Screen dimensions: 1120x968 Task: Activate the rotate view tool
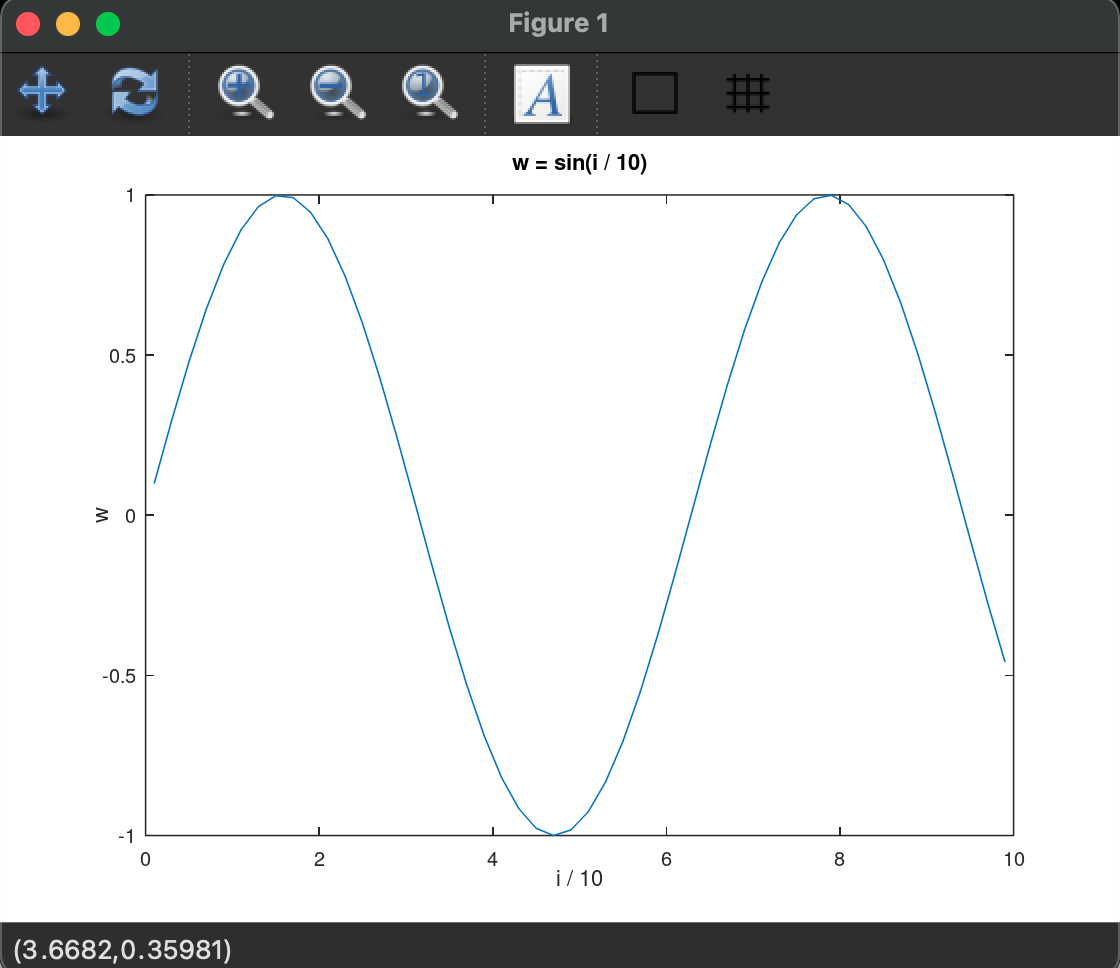click(135, 92)
